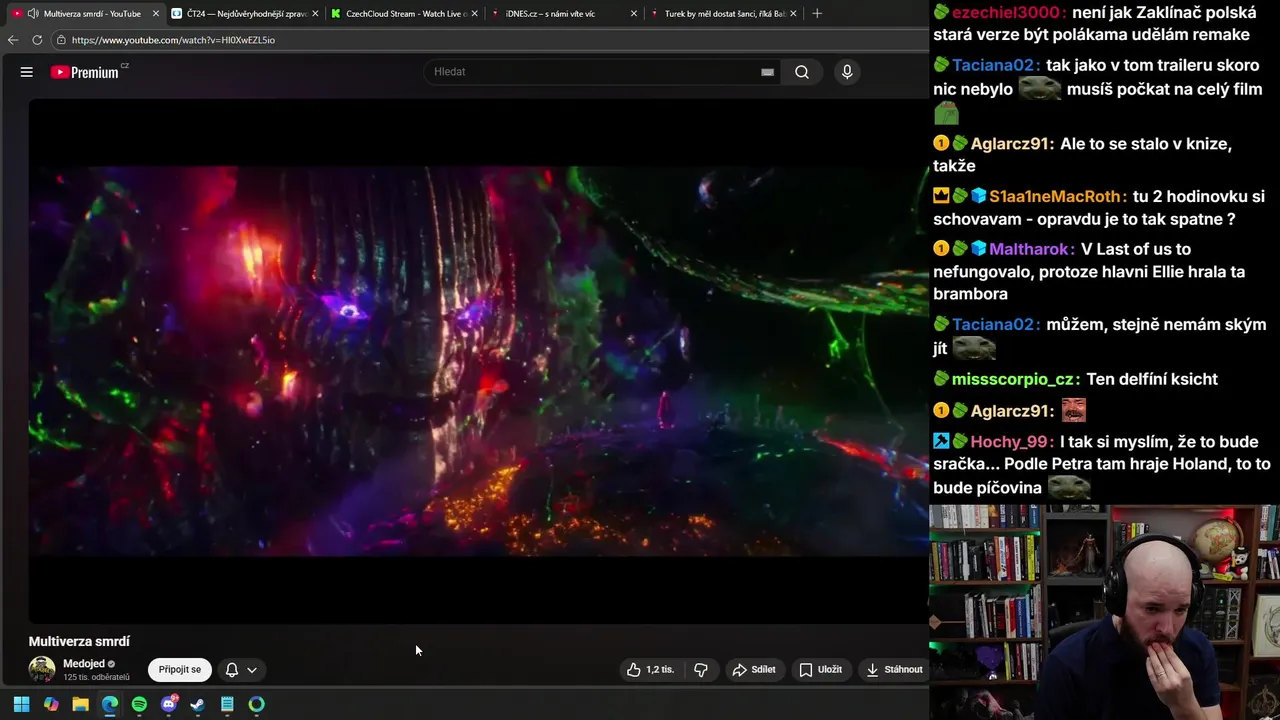Open a new browser tab
Viewport: 1280px width, 720px height.
pos(817,14)
